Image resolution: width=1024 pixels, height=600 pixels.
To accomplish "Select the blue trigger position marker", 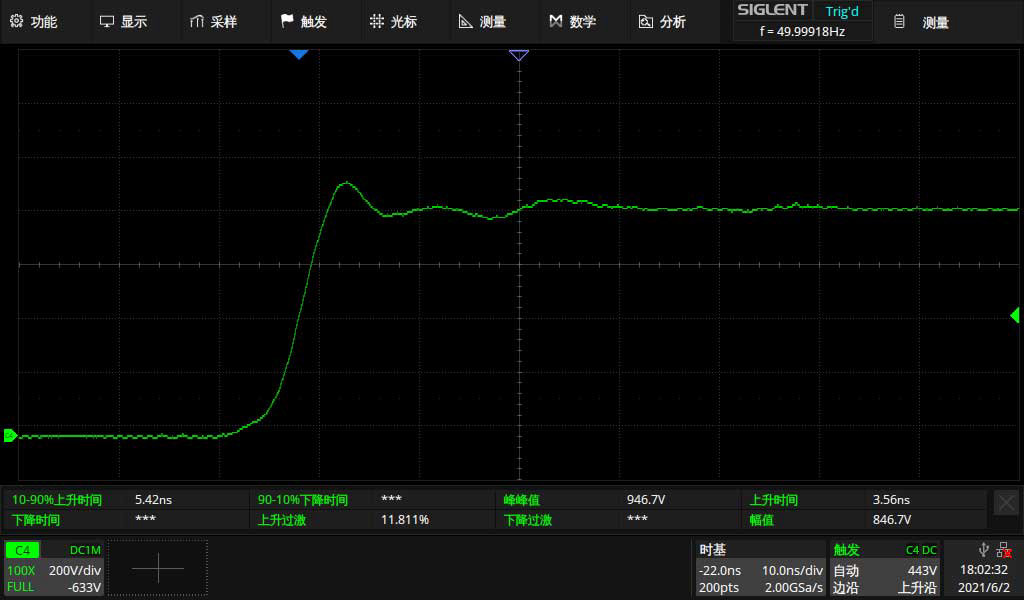I will click(x=298, y=55).
